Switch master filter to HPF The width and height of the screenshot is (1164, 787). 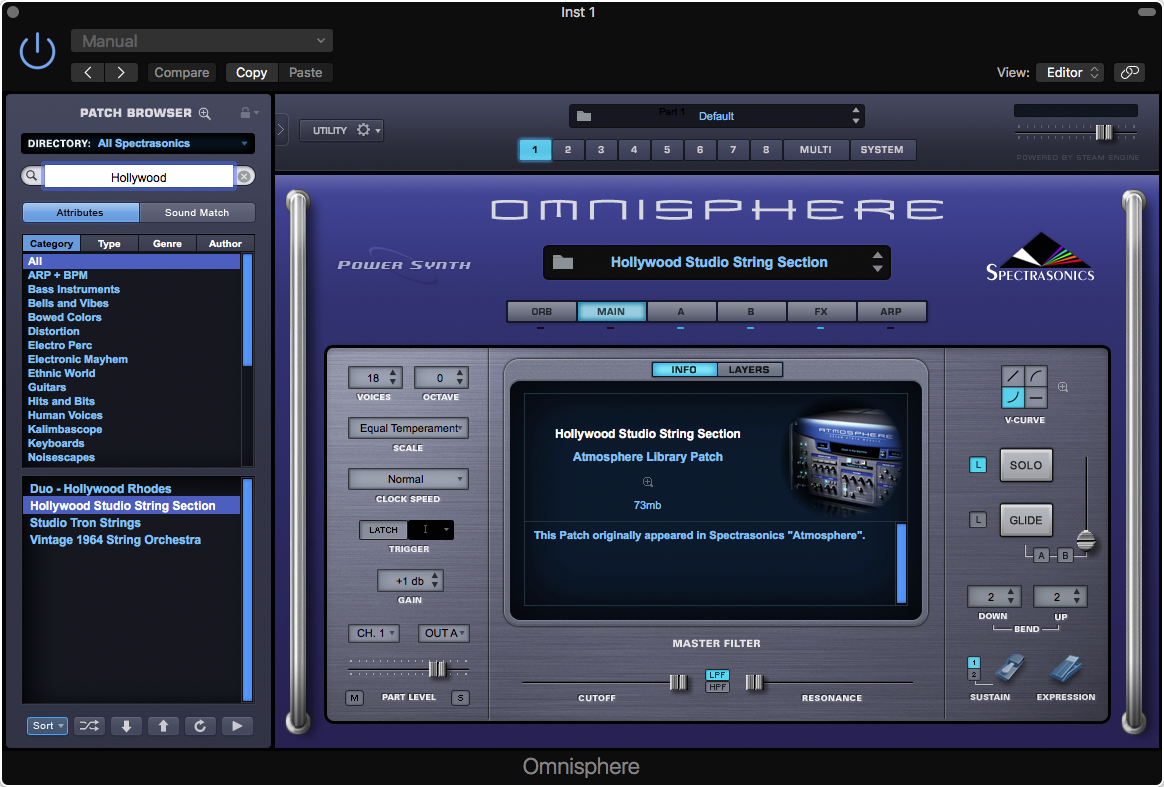(717, 687)
